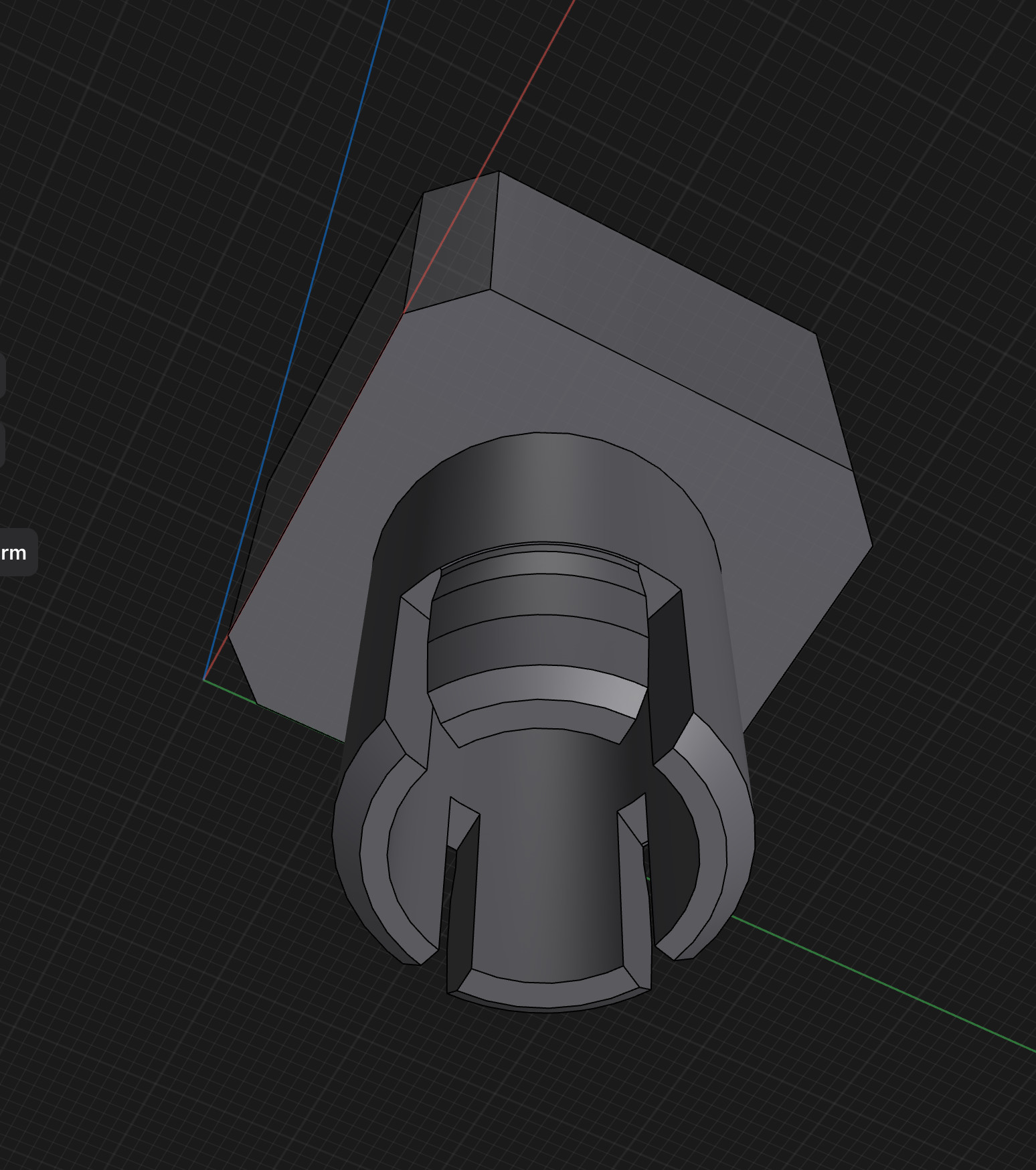The height and width of the screenshot is (1170, 1036).
Task: Click the cropped button above the "rm" button
Action: pos(3,444)
